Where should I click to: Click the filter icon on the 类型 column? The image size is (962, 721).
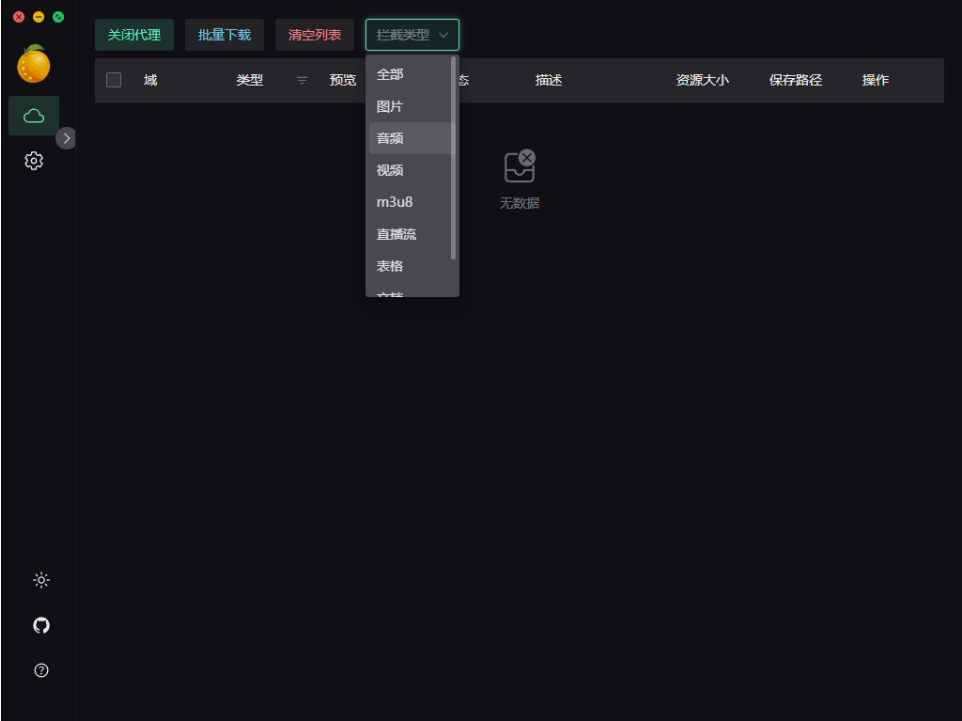tap(301, 80)
